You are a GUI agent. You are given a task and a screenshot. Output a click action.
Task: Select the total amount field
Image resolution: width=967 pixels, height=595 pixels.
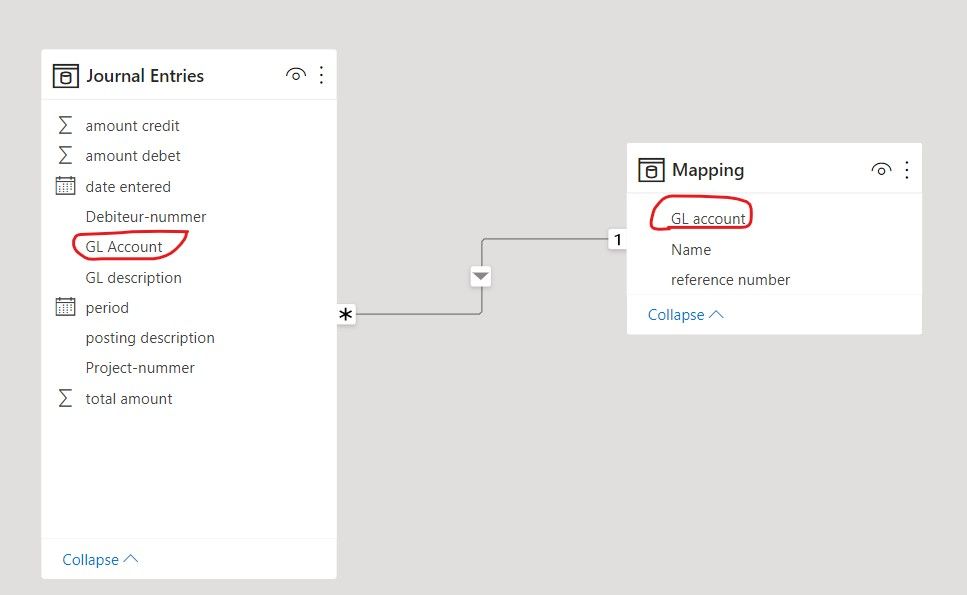129,399
